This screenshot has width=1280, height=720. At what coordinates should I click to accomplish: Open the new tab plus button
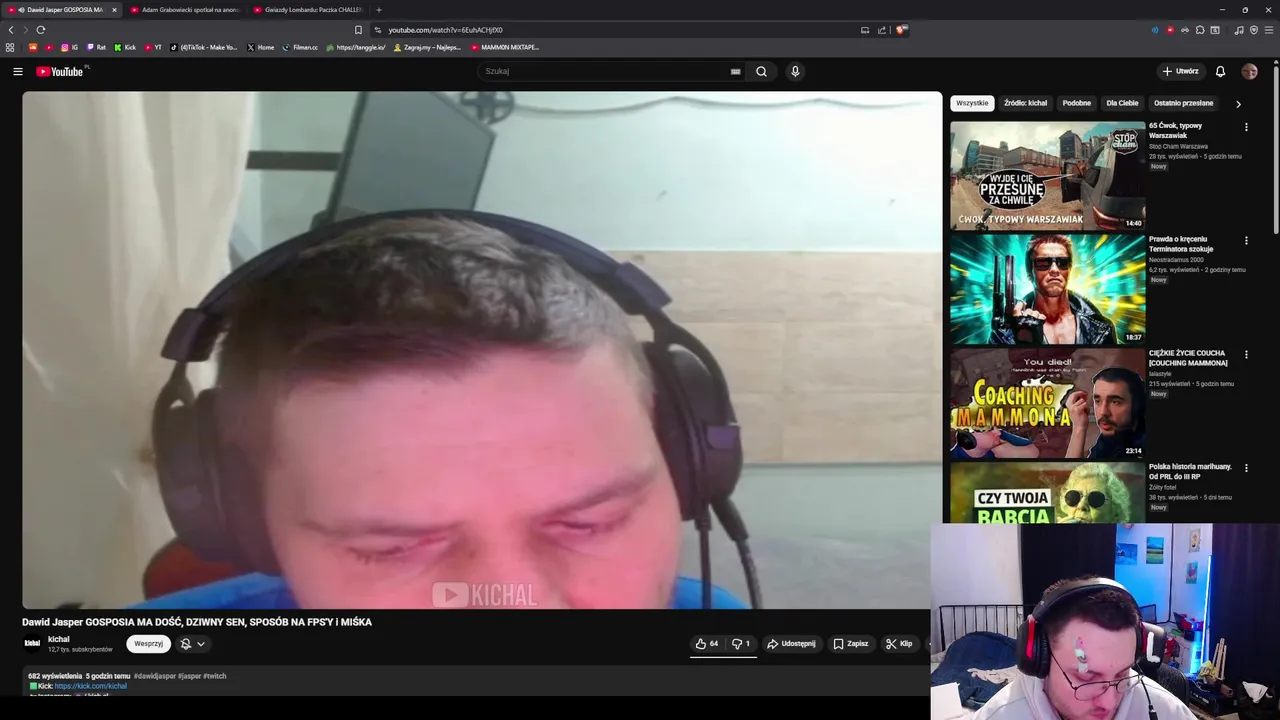pos(378,10)
